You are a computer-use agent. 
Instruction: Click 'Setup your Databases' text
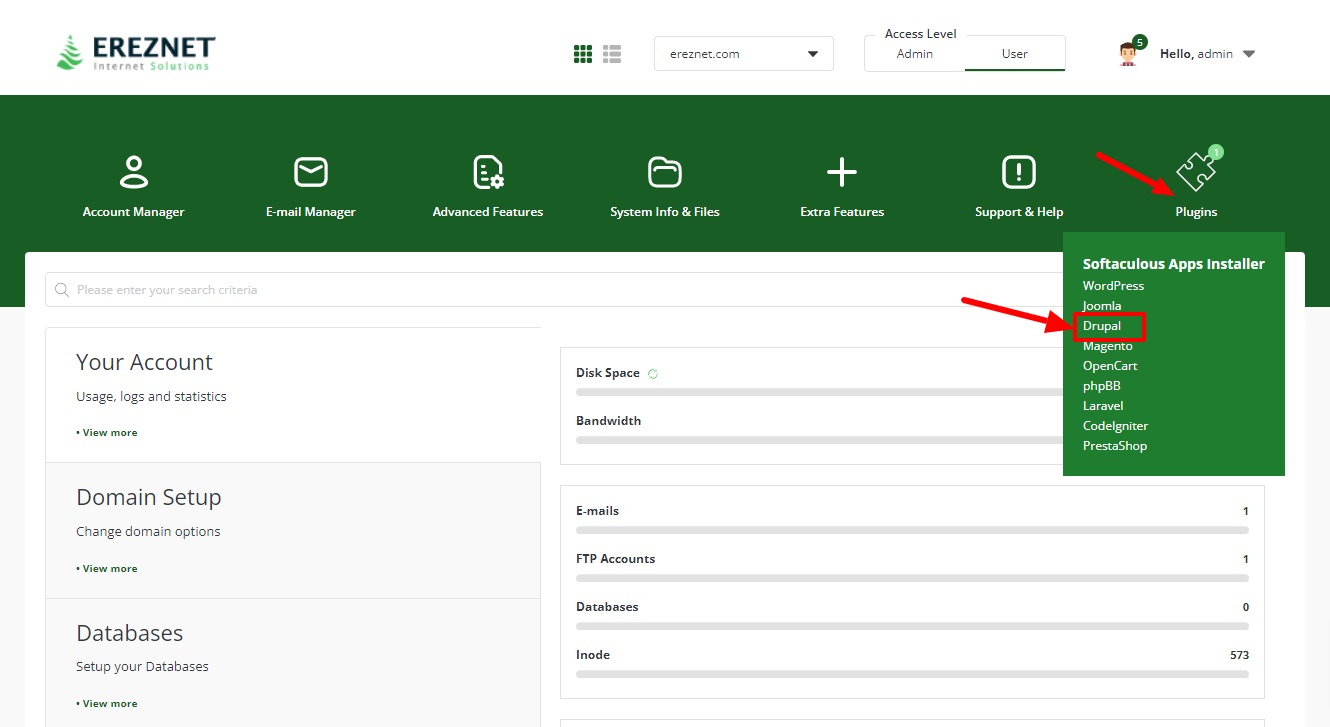click(x=142, y=667)
